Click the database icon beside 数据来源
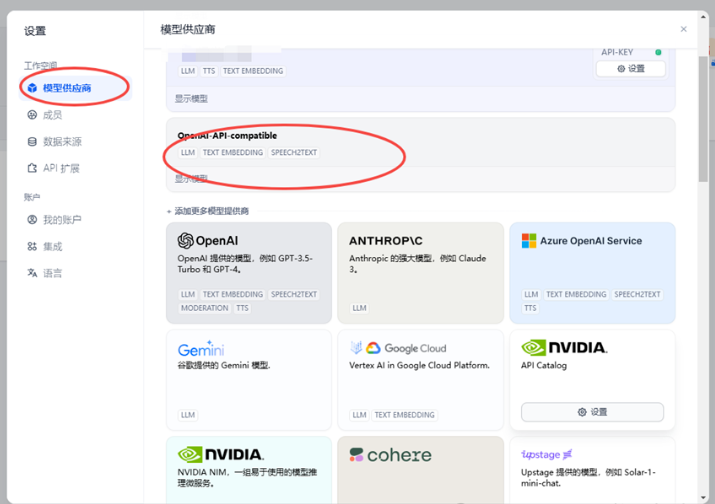Screen dimensions: 715x504 click(32, 142)
